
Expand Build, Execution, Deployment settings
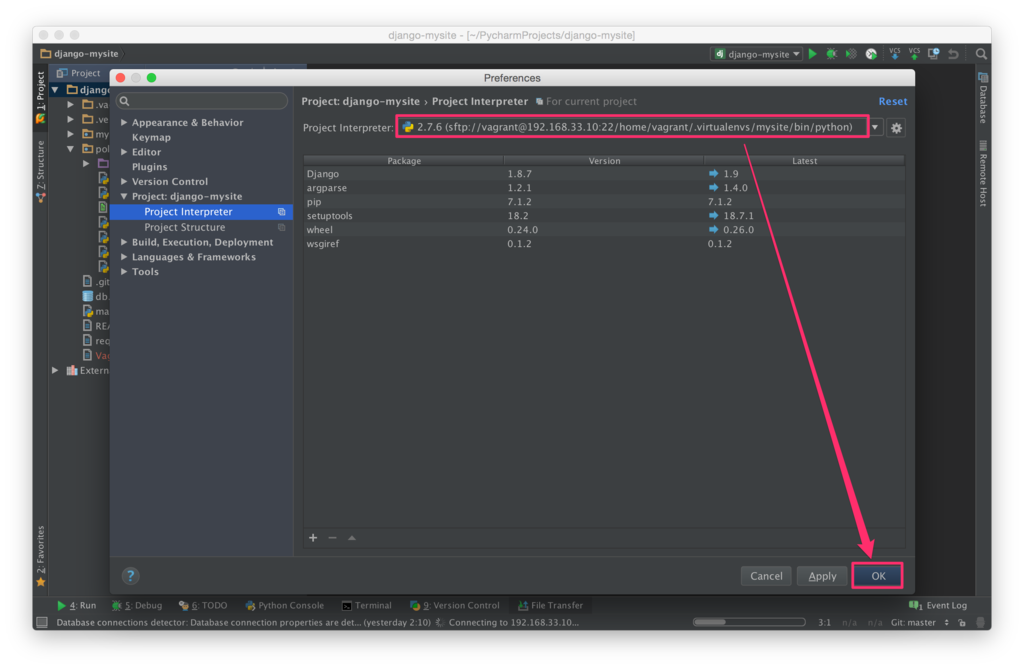[x=124, y=242]
